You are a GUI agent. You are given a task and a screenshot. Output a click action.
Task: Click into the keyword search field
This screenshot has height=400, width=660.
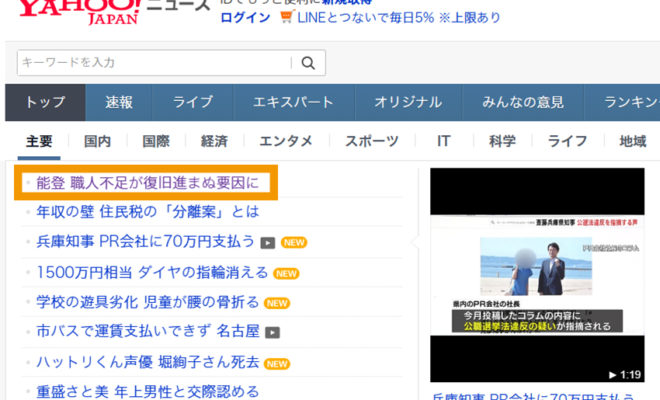155,63
